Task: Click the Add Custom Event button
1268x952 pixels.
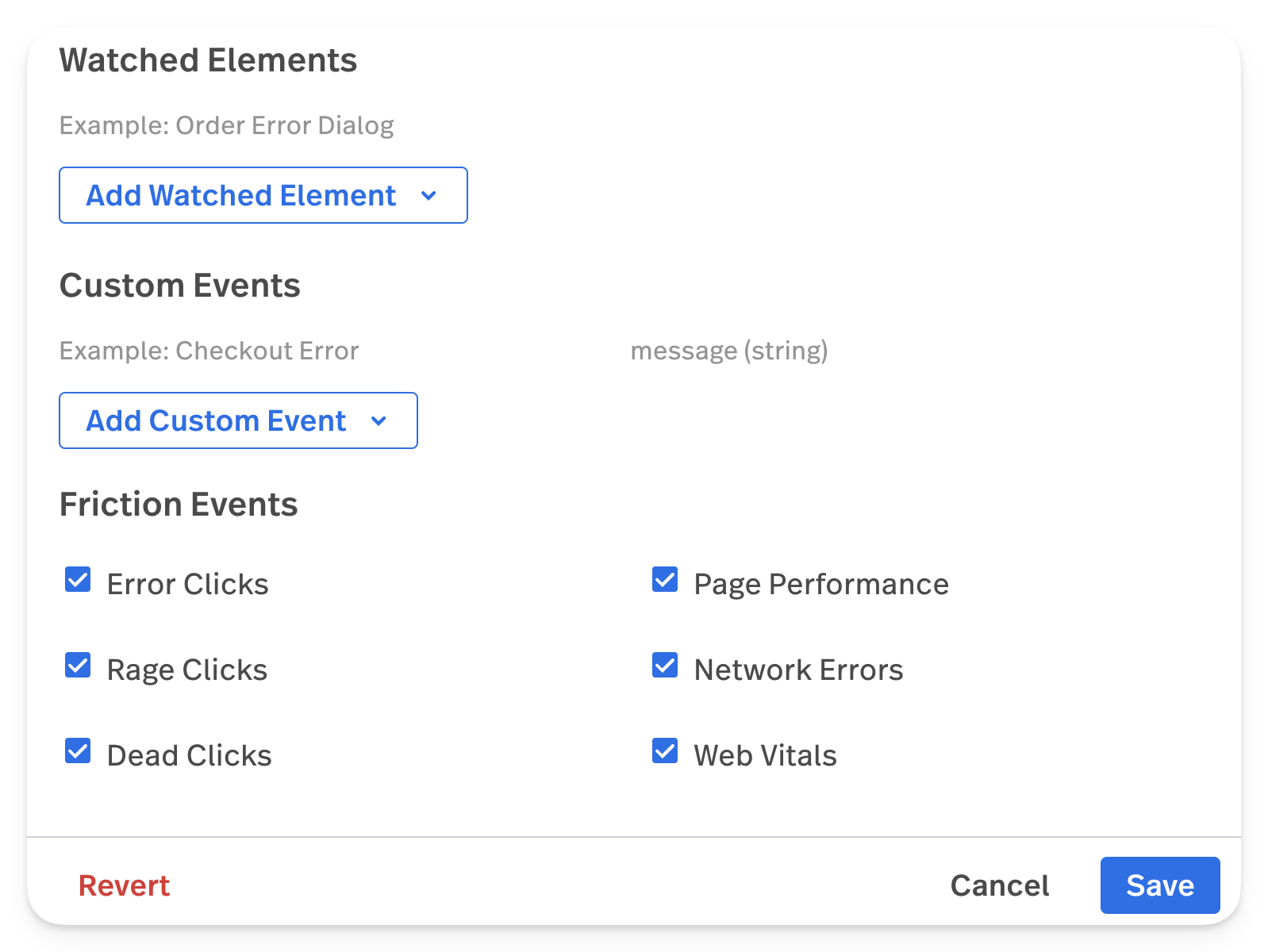Action: [216, 420]
